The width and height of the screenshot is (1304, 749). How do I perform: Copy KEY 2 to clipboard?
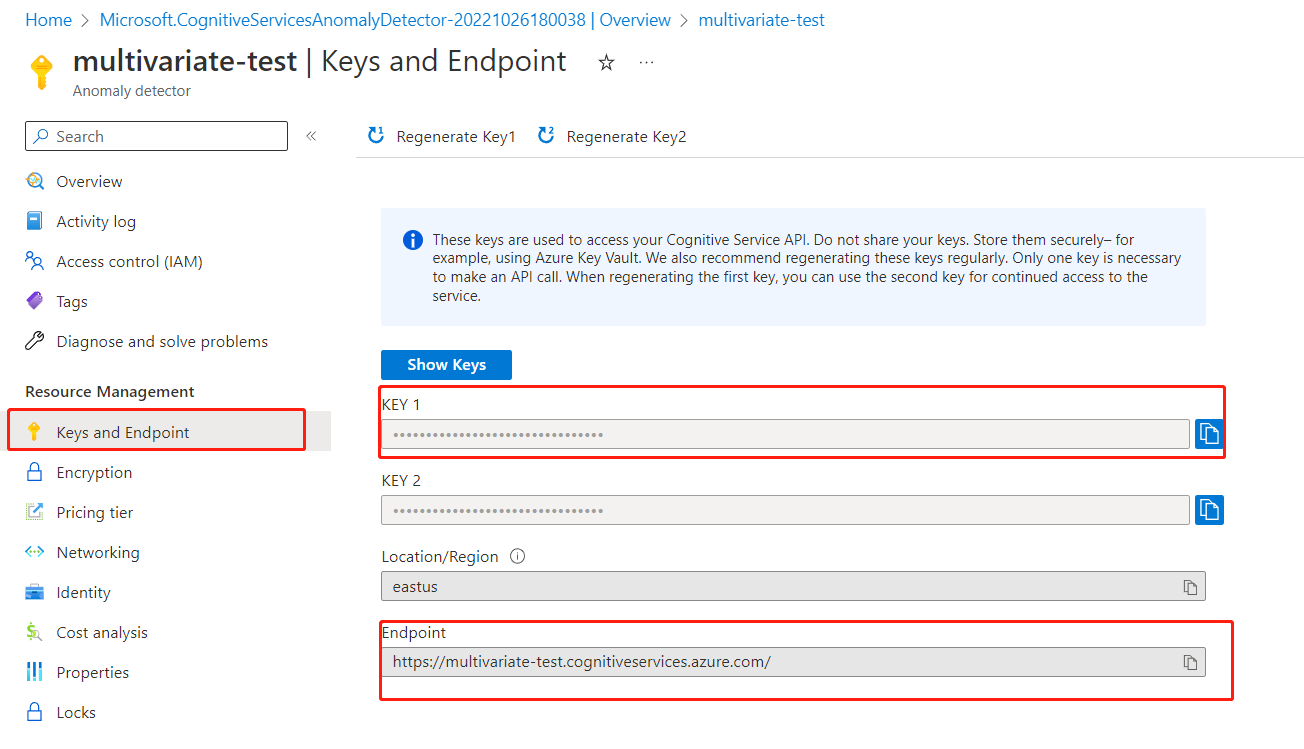[x=1209, y=510]
